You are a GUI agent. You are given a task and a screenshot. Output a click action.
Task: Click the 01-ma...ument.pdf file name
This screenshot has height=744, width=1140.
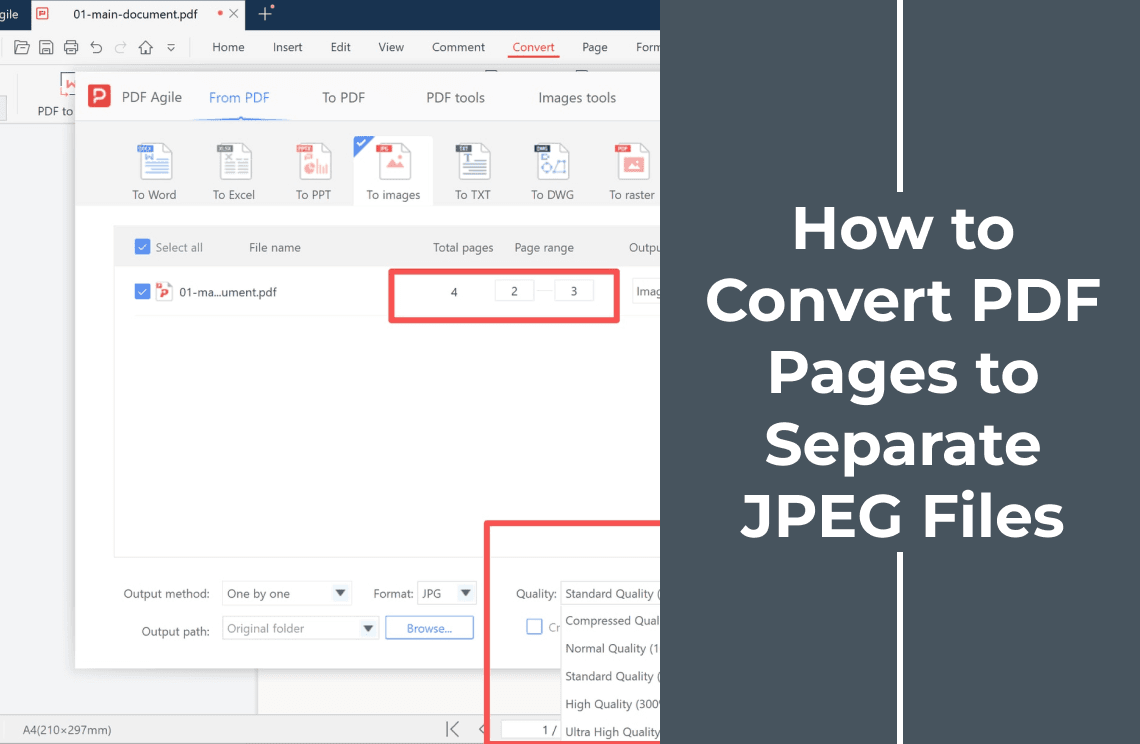(x=228, y=292)
